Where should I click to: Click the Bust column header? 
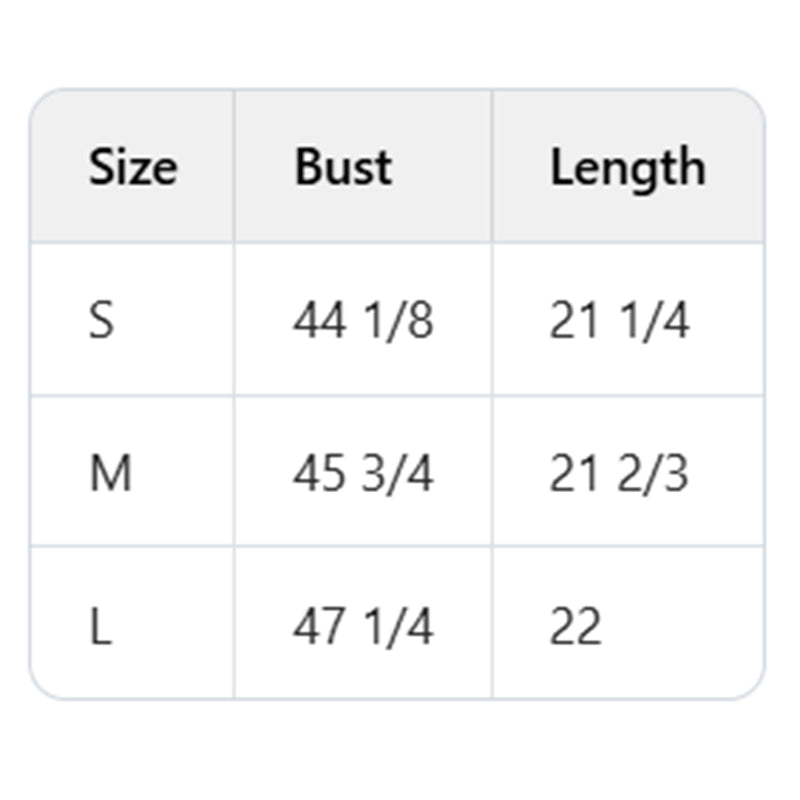[343, 167]
